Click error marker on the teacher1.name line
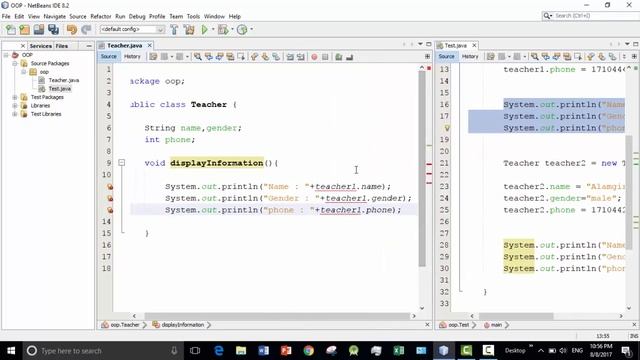 click(x=110, y=187)
